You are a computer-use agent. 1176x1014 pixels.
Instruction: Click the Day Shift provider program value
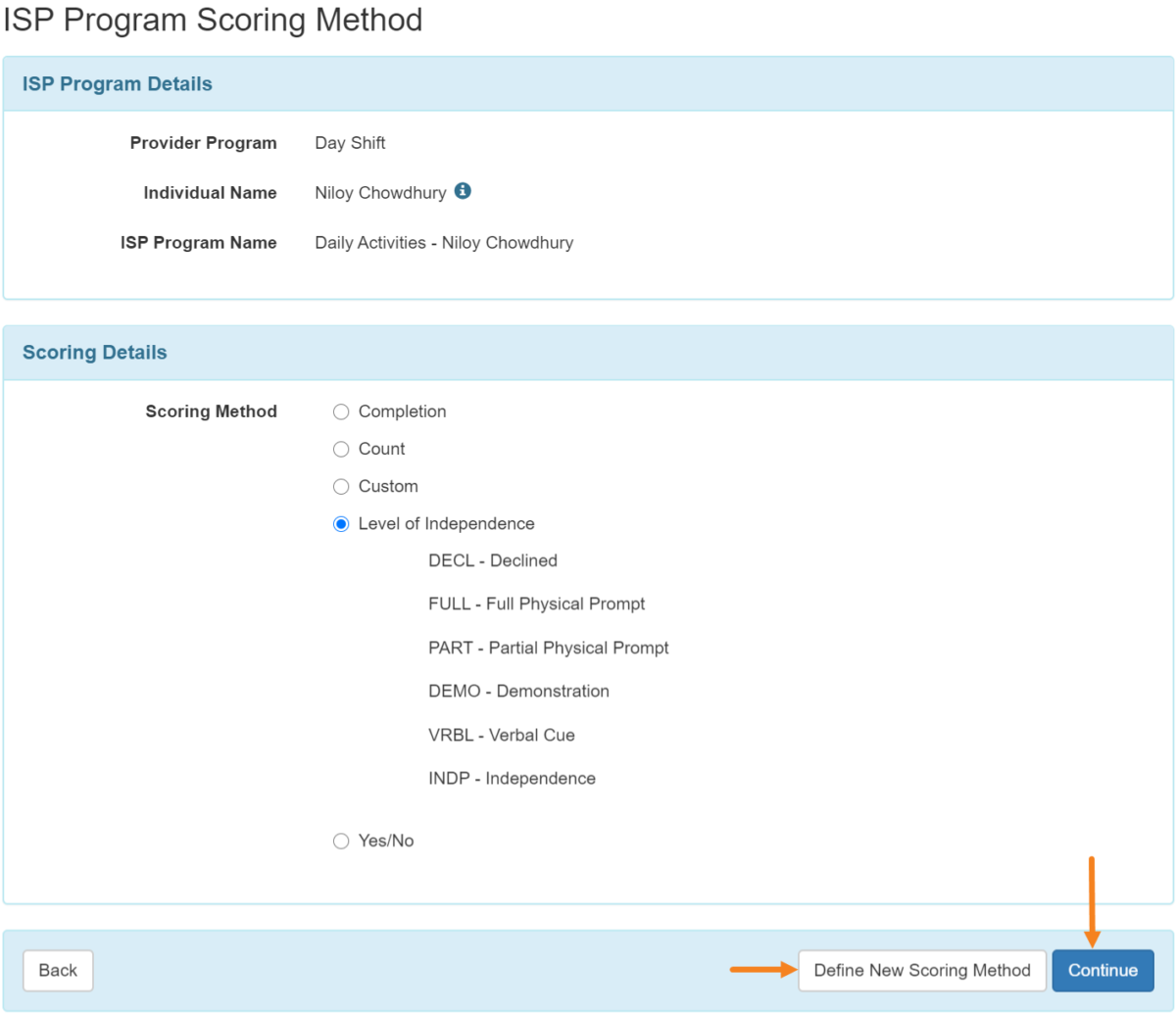coord(350,143)
